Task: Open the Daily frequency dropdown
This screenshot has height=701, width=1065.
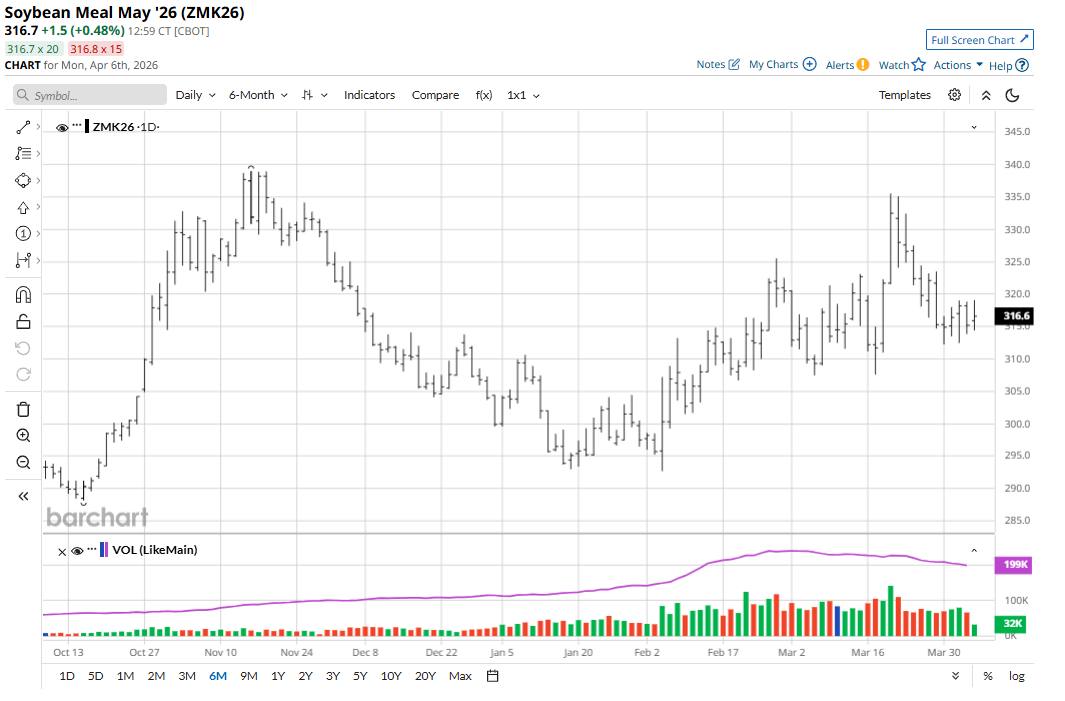Action: click(196, 95)
